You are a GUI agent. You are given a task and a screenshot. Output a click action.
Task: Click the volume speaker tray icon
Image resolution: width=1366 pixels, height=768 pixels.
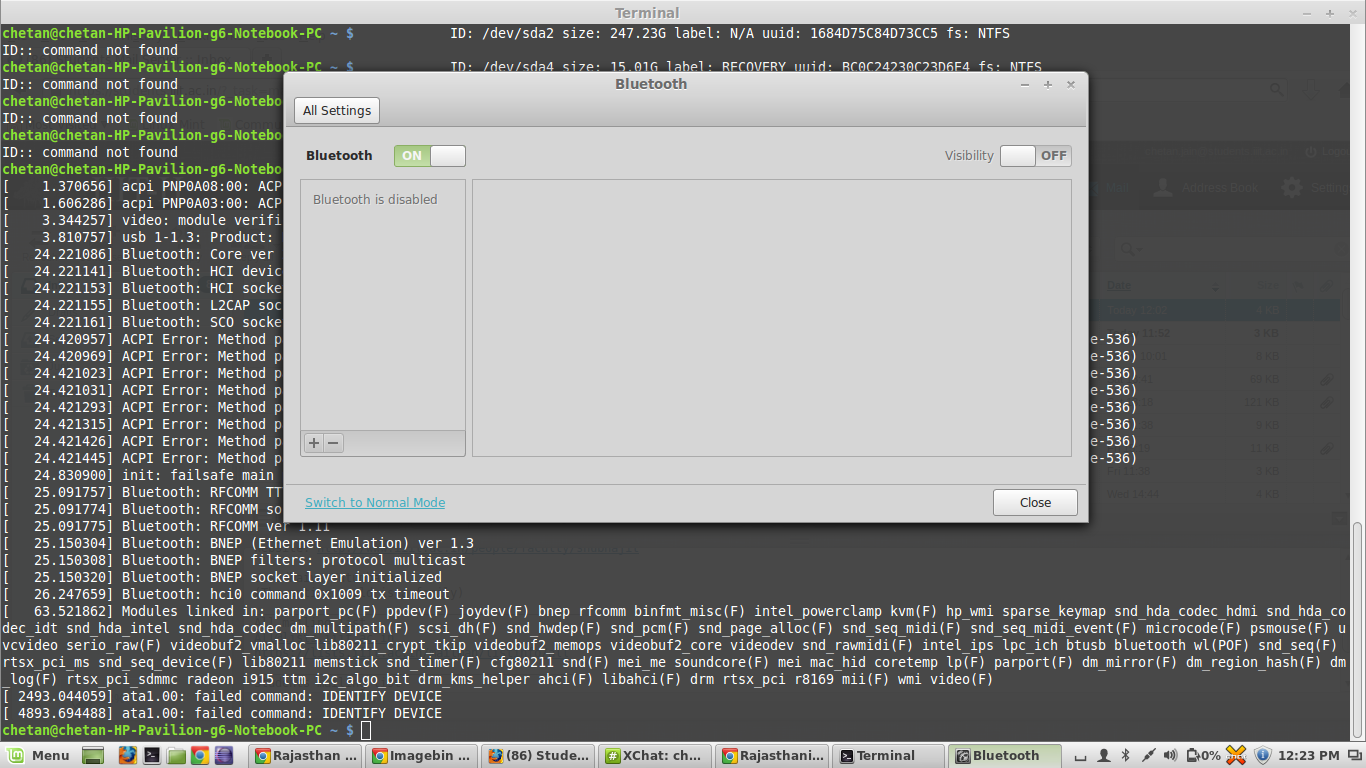click(1170, 755)
